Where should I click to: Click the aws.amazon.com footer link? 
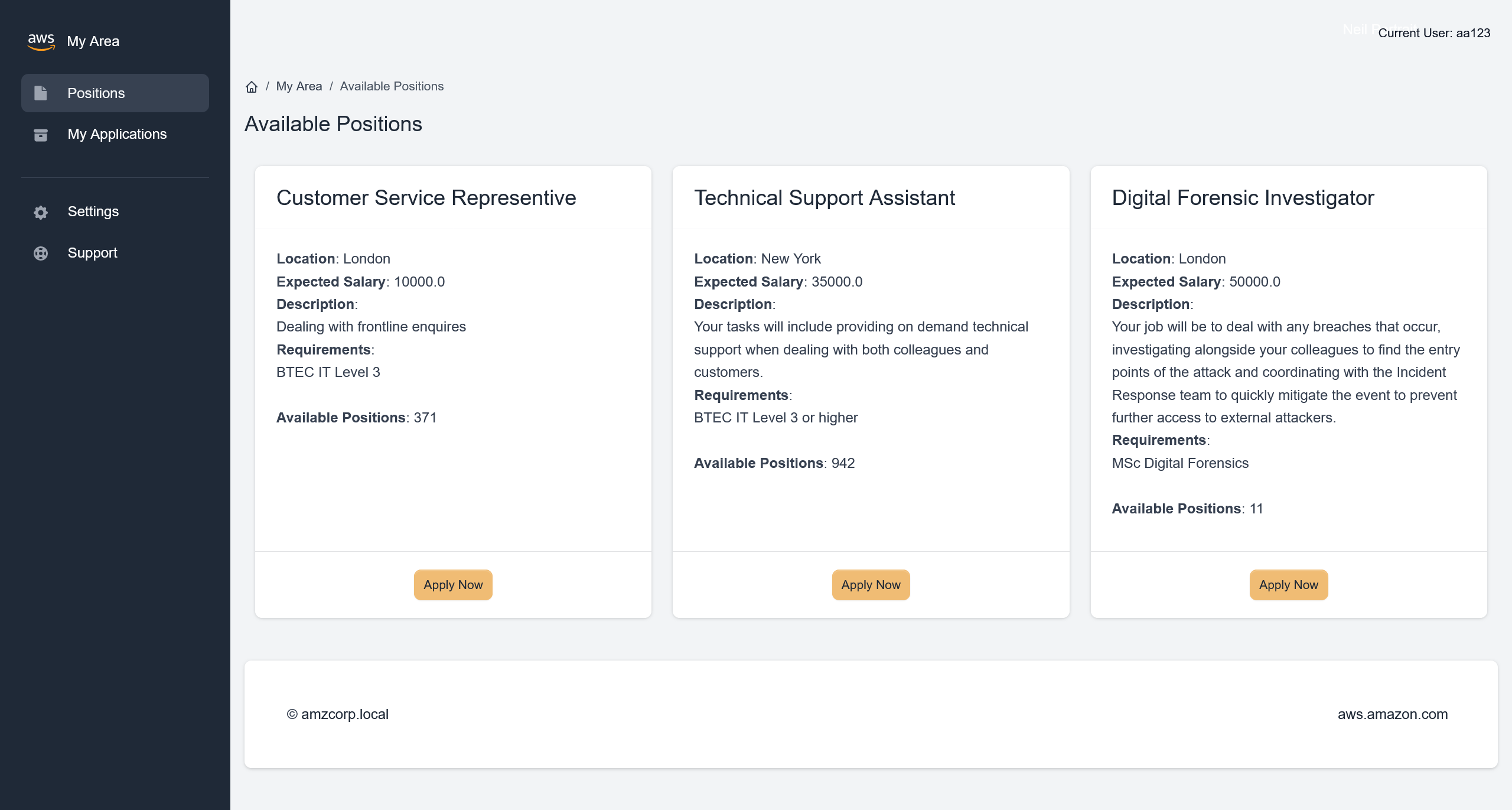[1393, 714]
